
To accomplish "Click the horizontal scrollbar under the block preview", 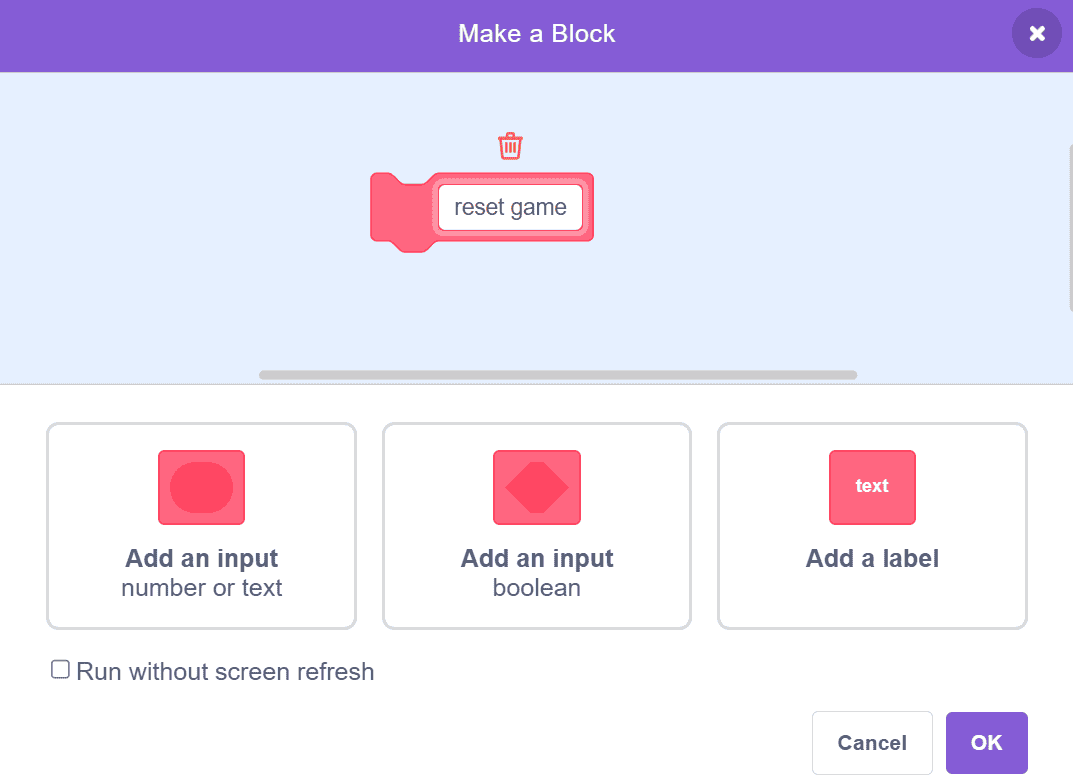I will tap(557, 375).
